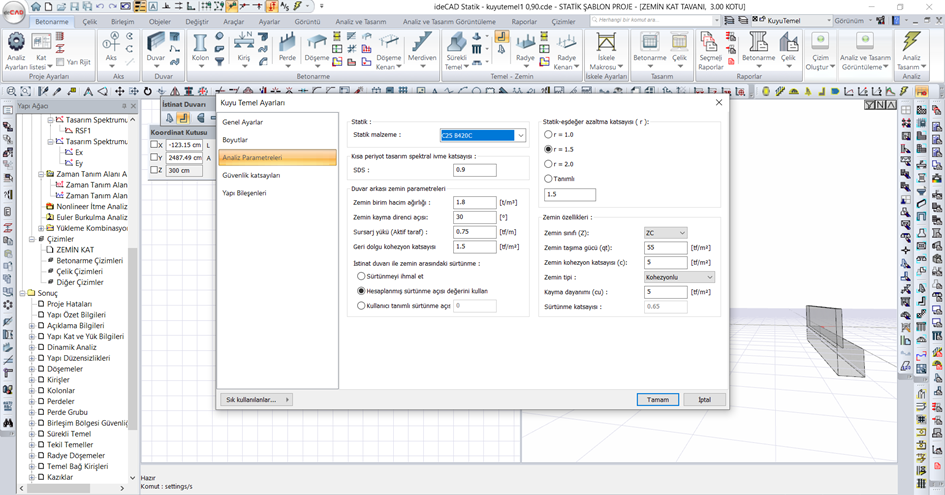
Task: Select the Aks axis tool
Action: [x=111, y=48]
